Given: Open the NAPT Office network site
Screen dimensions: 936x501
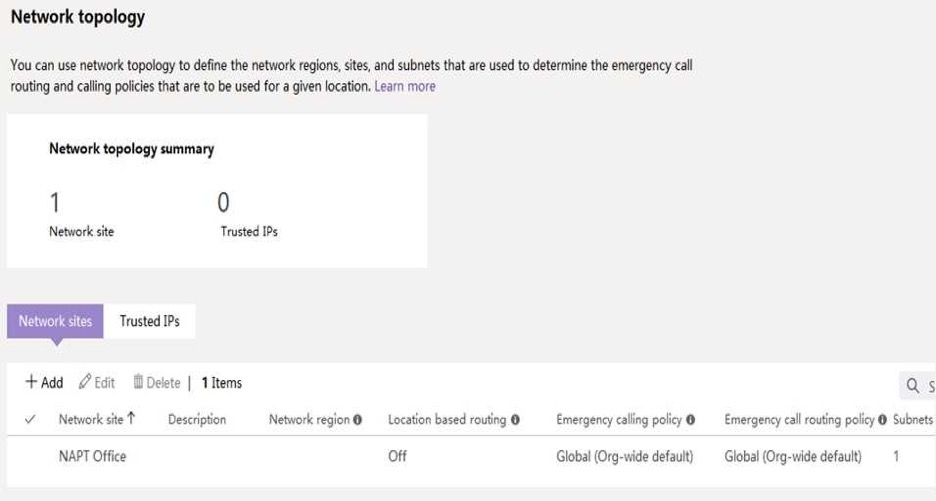Looking at the screenshot, I should 93,456.
